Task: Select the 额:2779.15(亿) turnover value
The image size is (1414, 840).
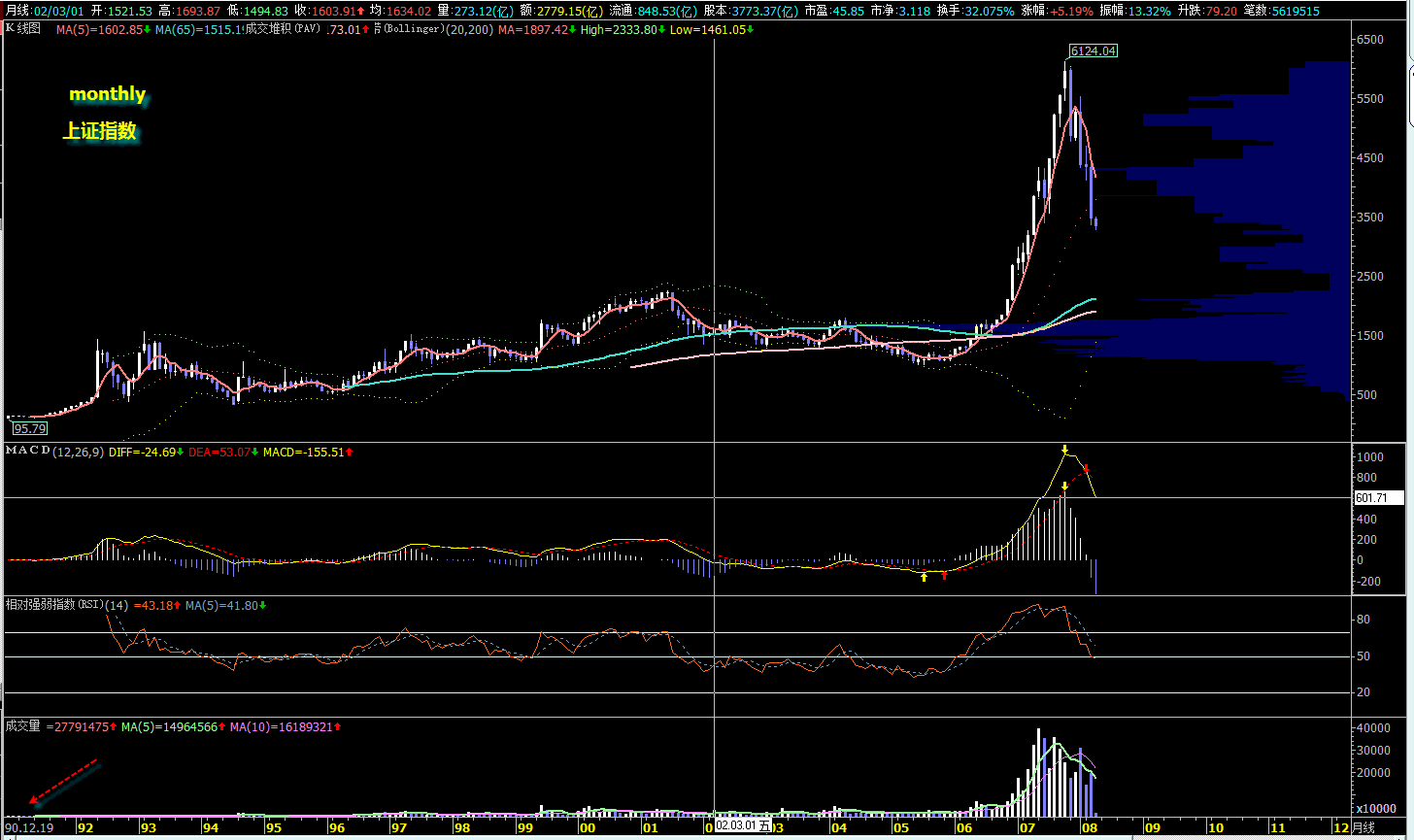Action: [562, 11]
